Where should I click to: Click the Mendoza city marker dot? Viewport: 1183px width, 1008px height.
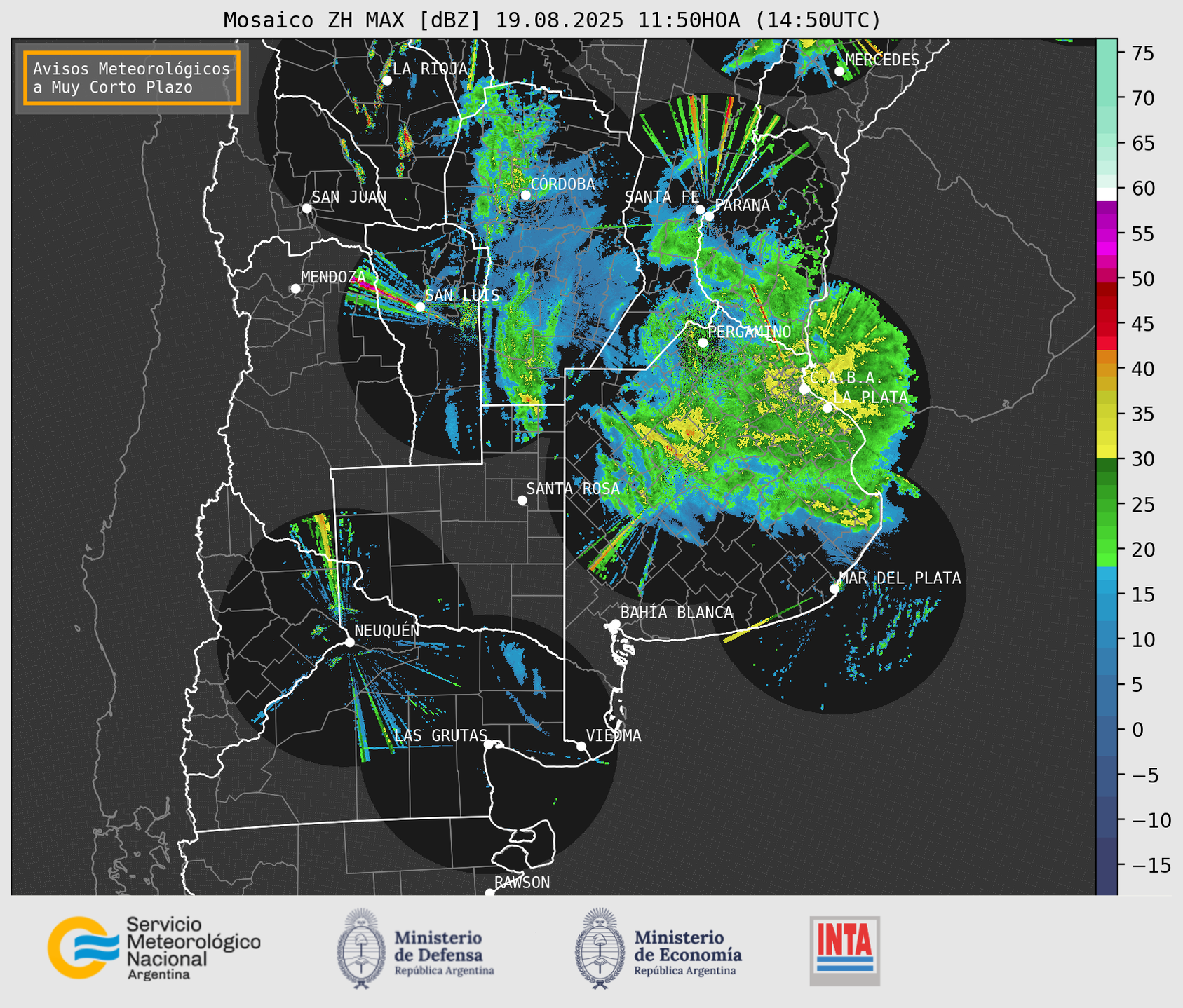296,289
